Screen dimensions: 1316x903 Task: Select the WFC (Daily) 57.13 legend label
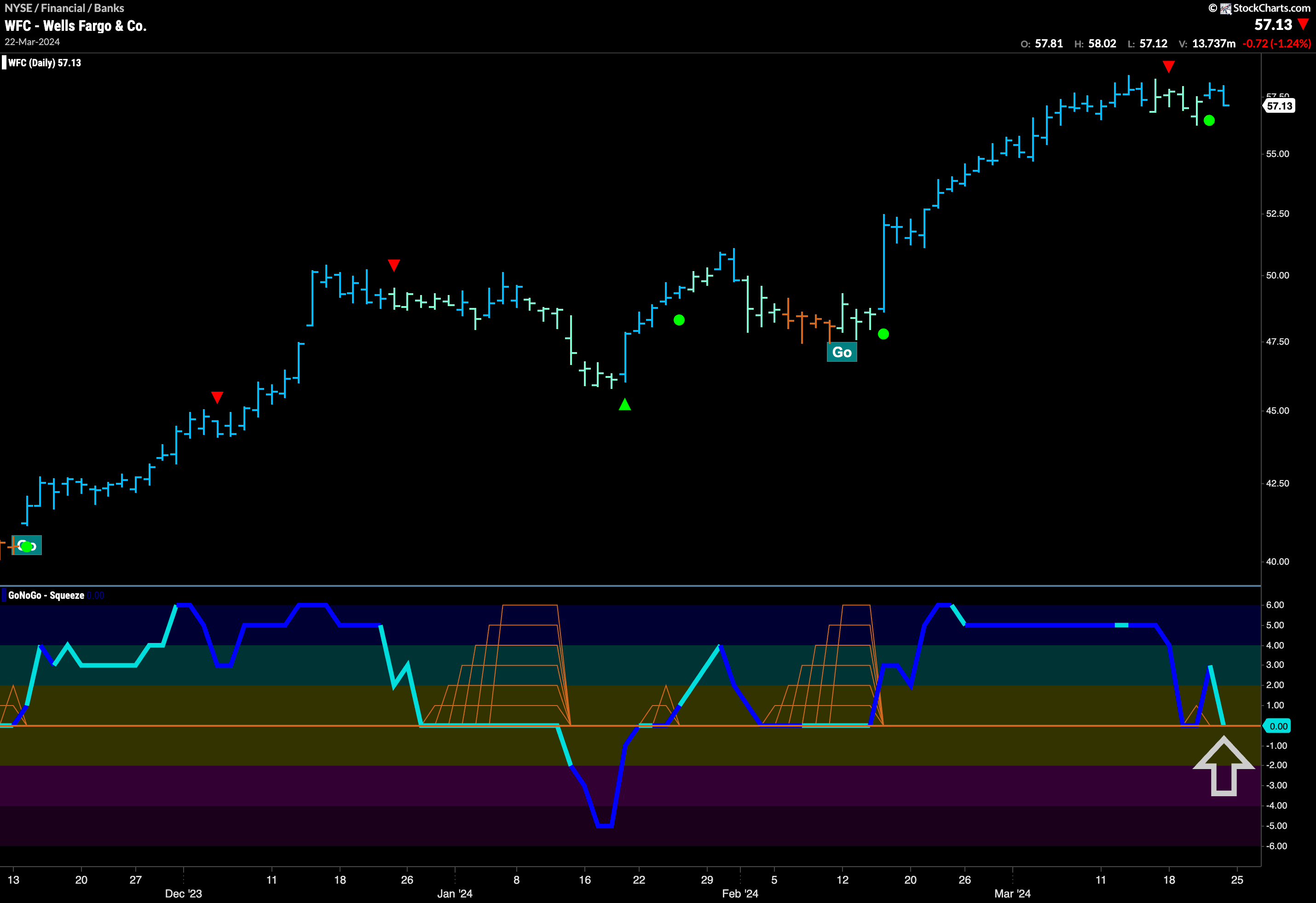click(45, 63)
